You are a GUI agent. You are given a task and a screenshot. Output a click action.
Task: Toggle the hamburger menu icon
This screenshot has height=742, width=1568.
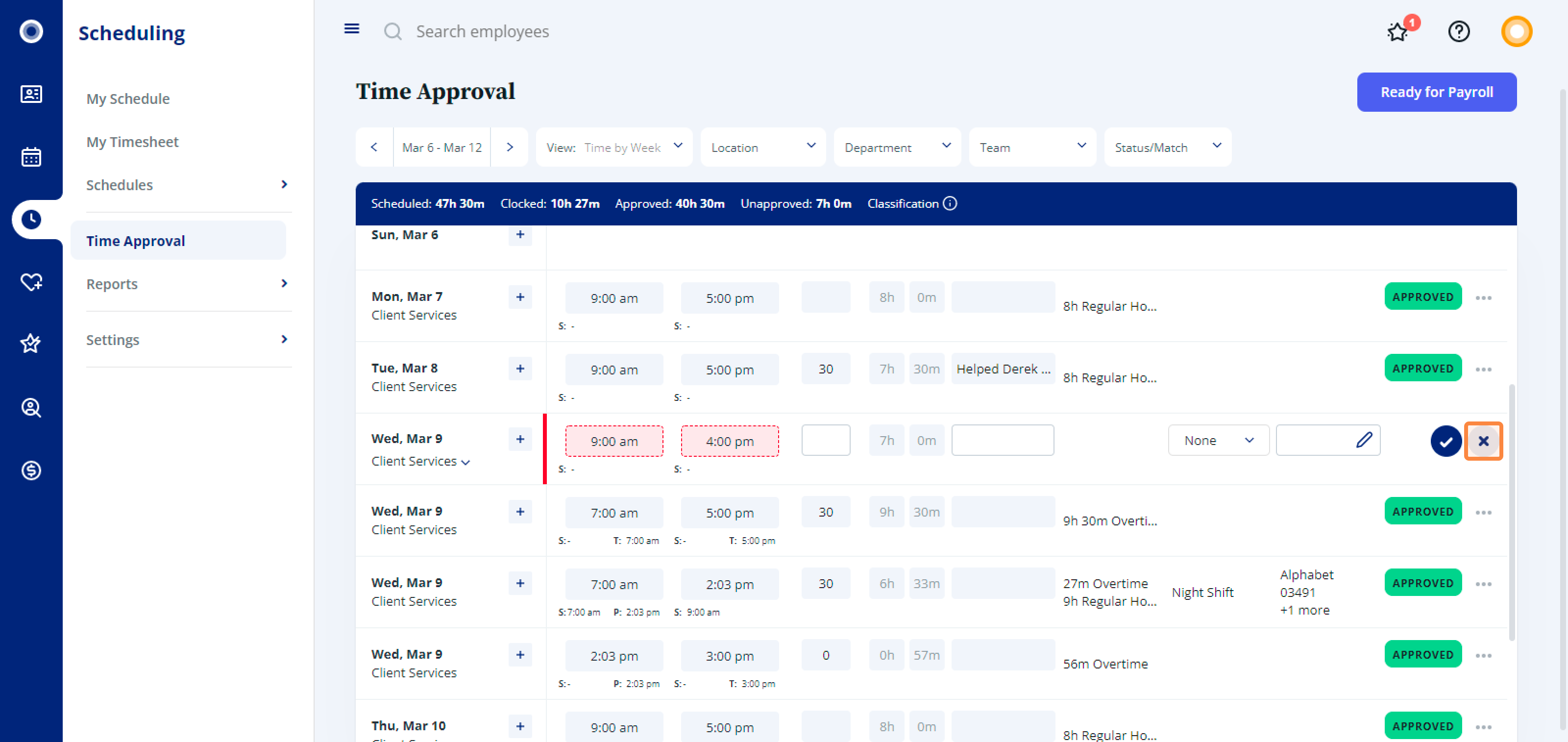(x=352, y=29)
